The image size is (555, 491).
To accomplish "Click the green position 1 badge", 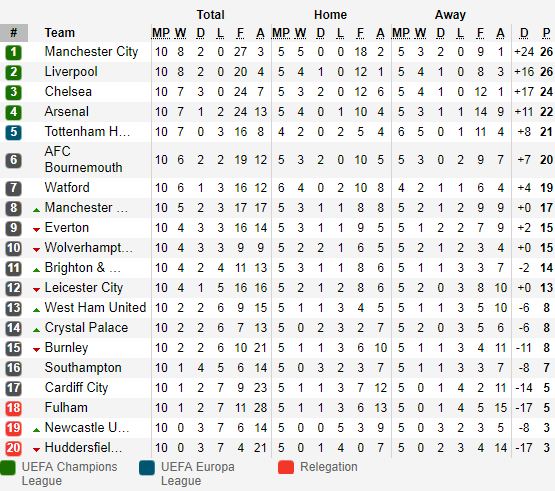I will (x=13, y=52).
